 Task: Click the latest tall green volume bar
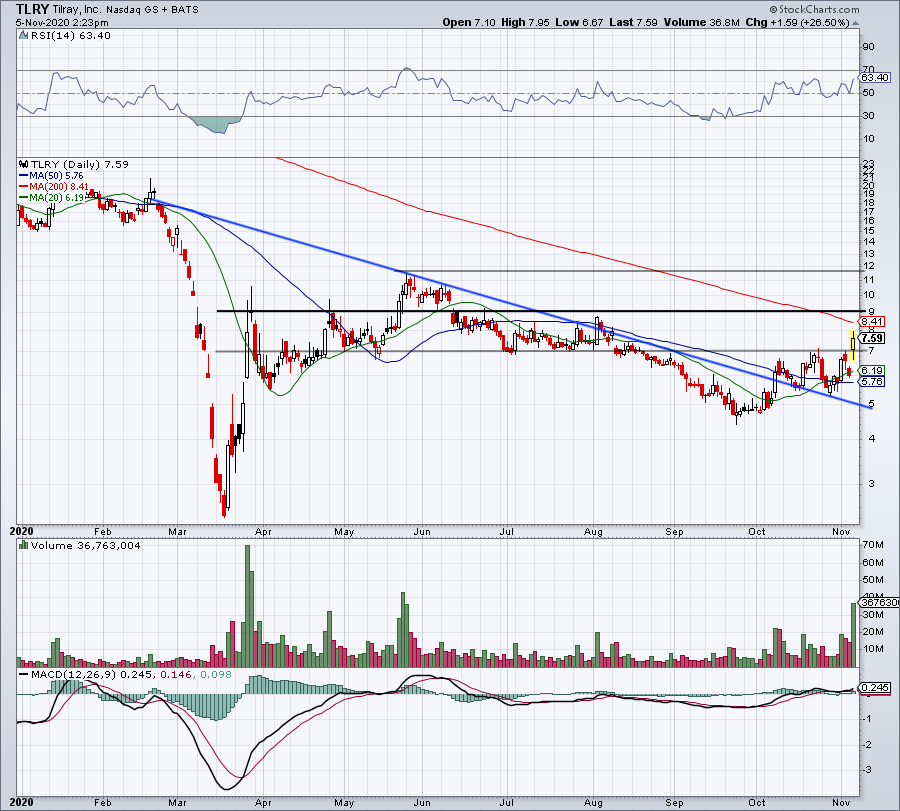[x=854, y=635]
